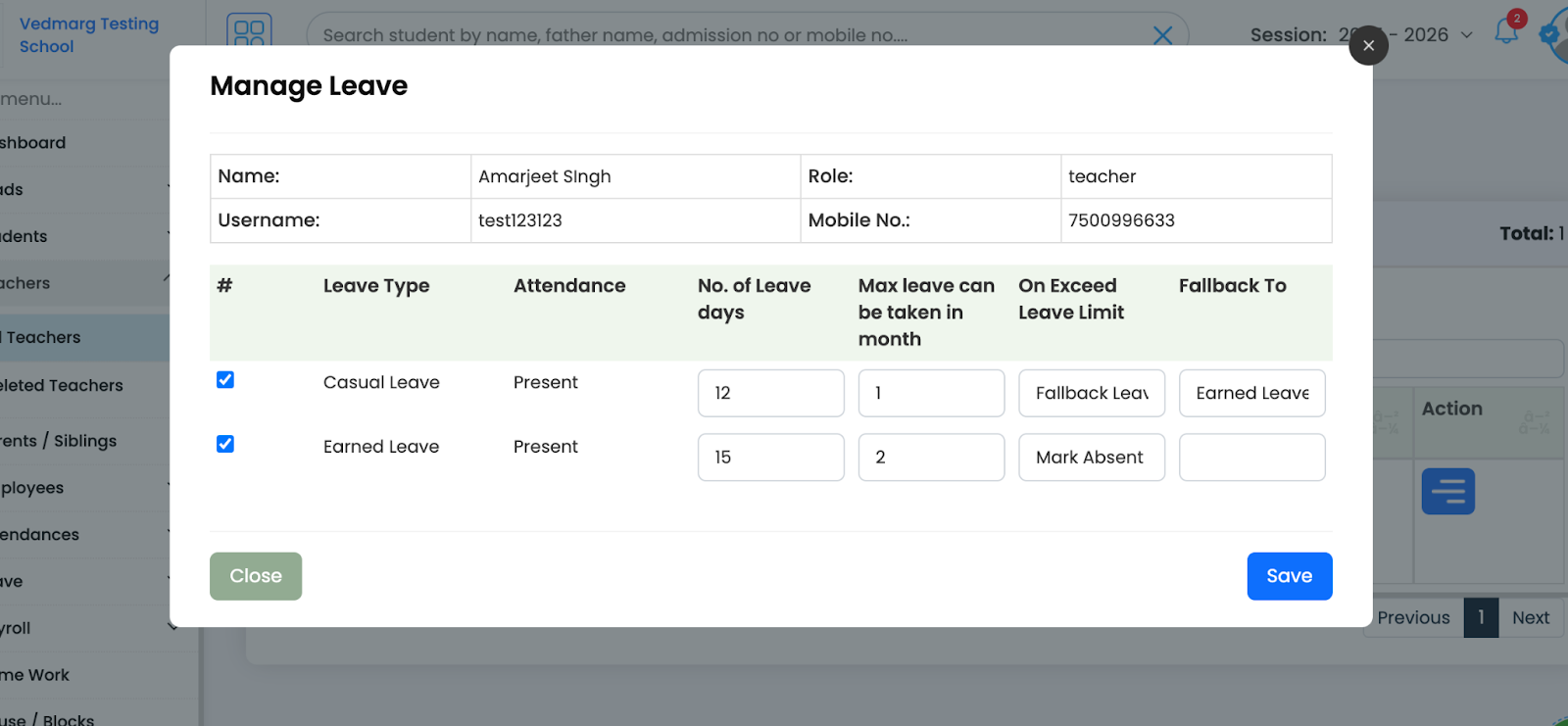The image size is (1568, 726).
Task: Open Earned Leave On Exceed dropdown
Action: click(x=1092, y=458)
